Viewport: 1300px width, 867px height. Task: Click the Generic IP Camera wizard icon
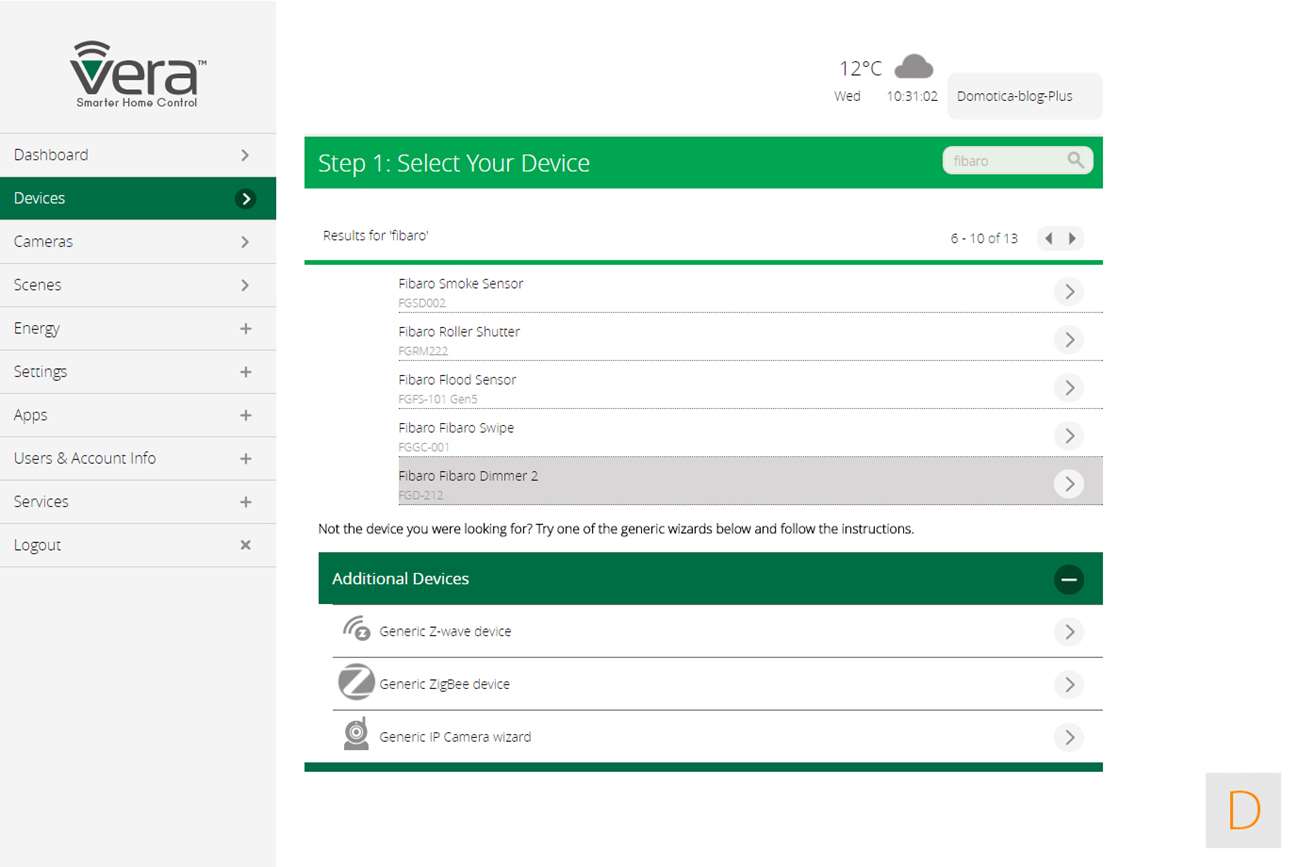pos(356,735)
